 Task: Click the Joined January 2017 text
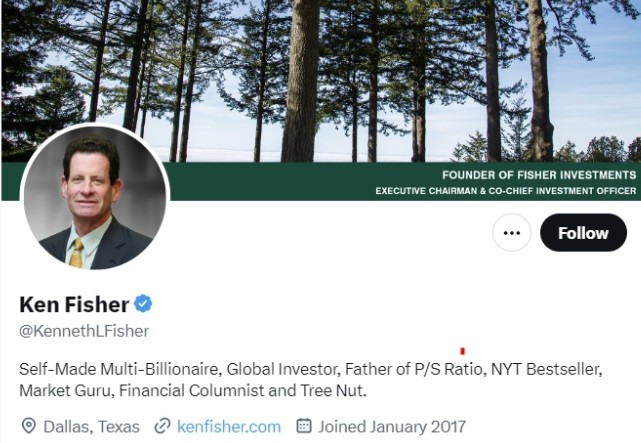[x=393, y=427]
